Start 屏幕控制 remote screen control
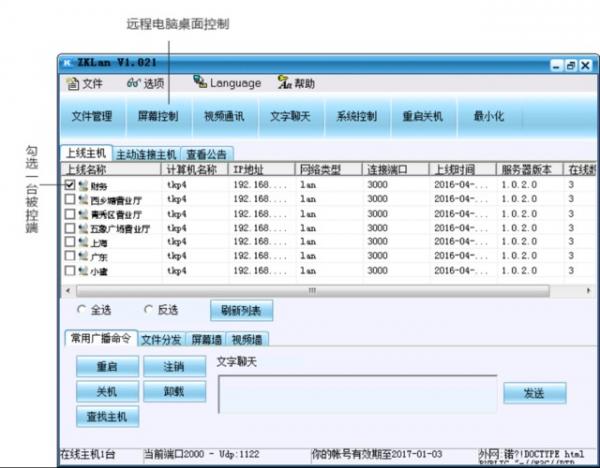This screenshot has width=600, height=468. tap(158, 116)
